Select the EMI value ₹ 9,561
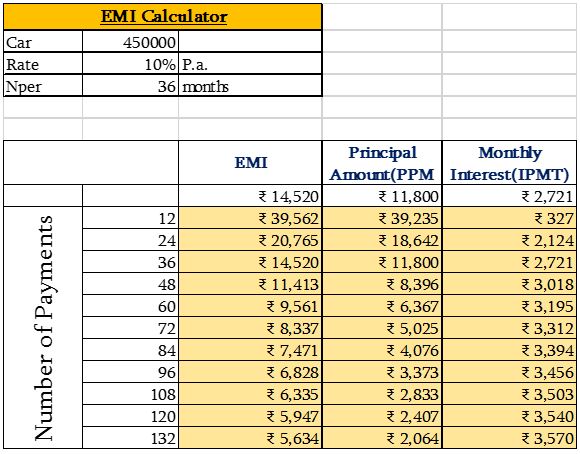This screenshot has height=454, width=580. [x=250, y=306]
